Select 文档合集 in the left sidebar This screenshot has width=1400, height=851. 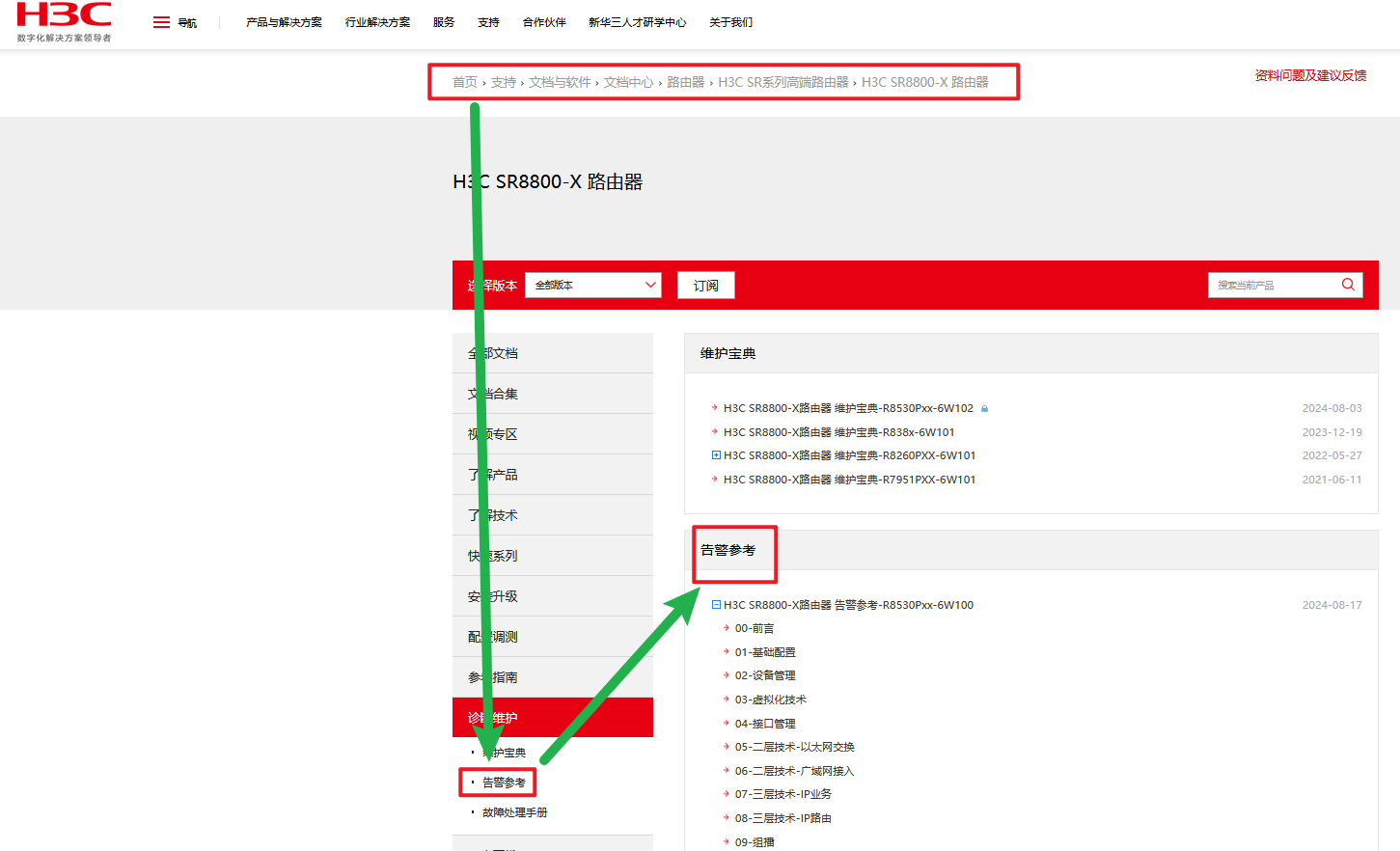[x=553, y=394]
